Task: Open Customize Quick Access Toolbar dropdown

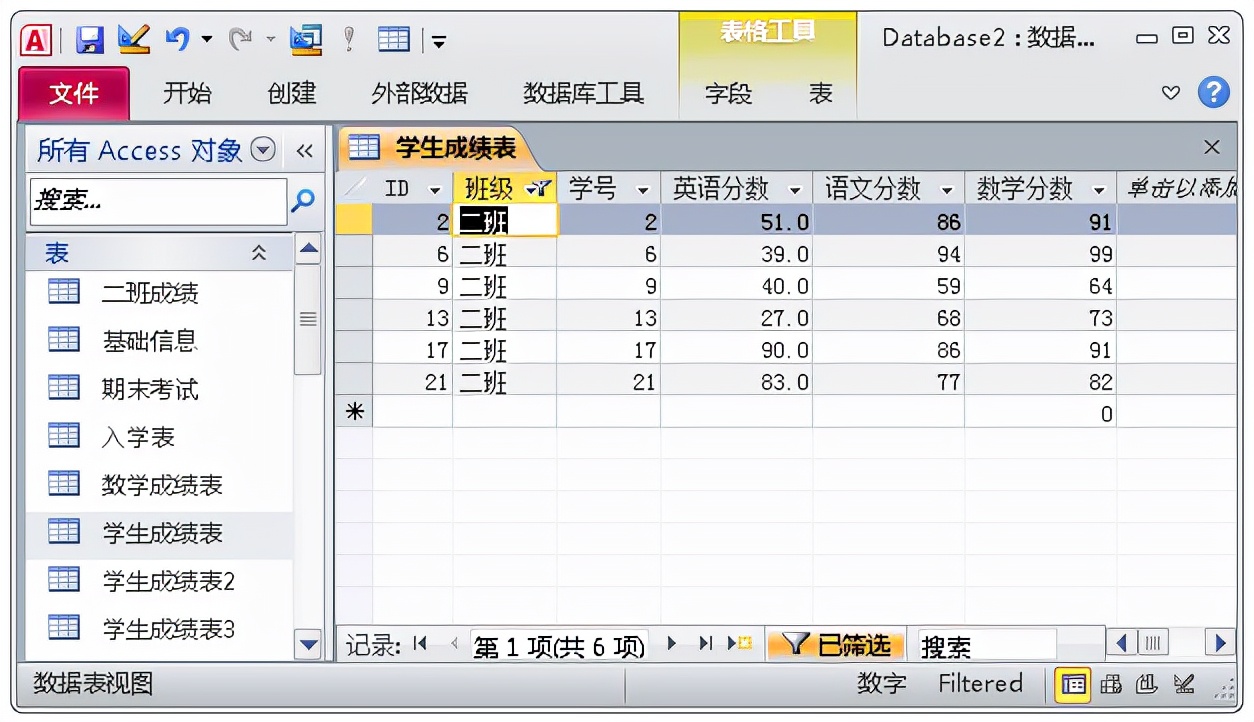Action: click(x=438, y=41)
